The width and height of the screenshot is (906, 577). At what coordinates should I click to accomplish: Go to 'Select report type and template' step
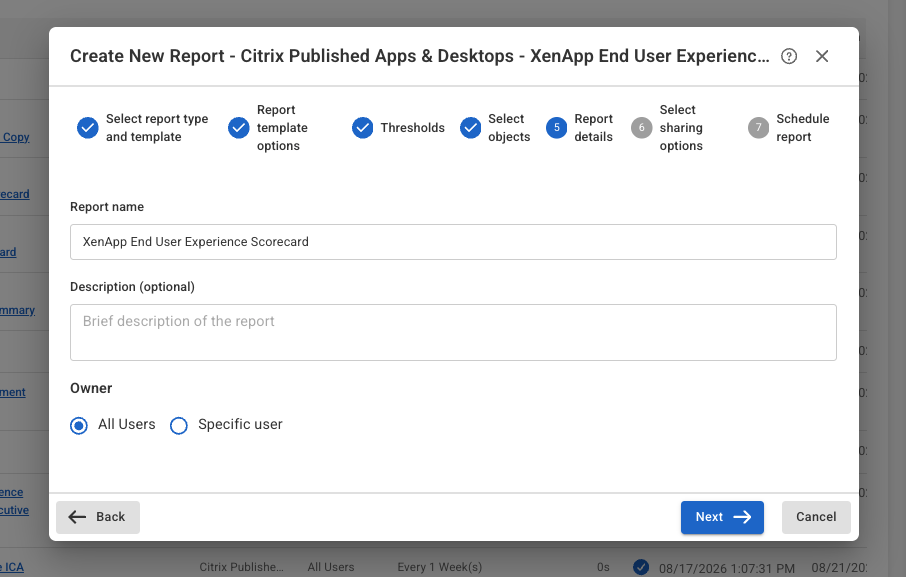point(143,128)
